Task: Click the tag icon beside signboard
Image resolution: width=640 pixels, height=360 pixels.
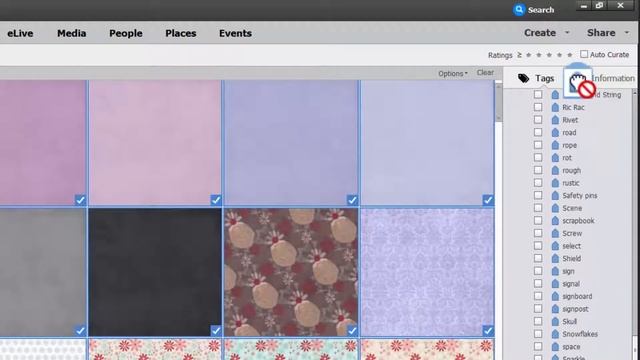Action: click(x=555, y=296)
